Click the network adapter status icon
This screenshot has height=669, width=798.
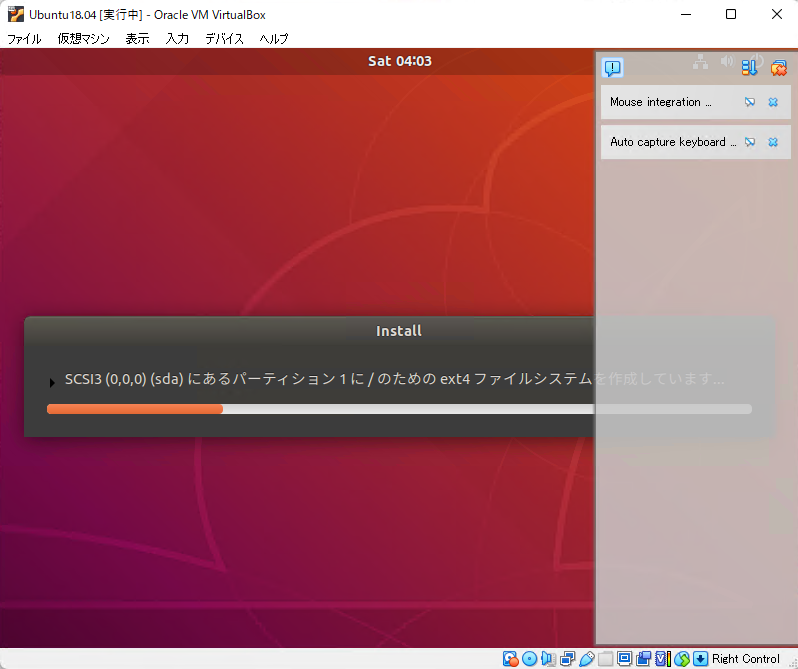(567, 659)
